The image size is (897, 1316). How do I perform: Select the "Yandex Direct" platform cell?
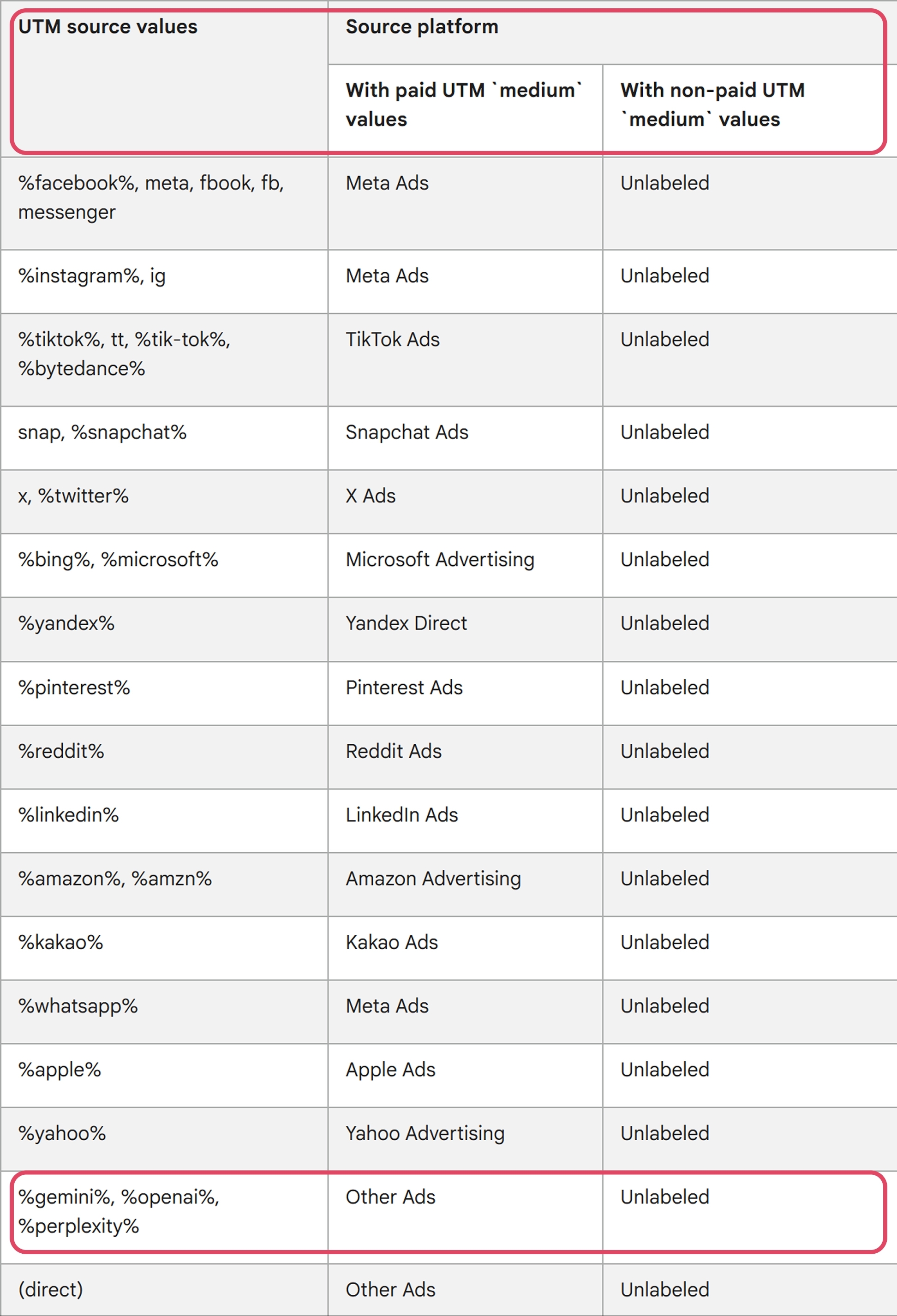(x=466, y=629)
